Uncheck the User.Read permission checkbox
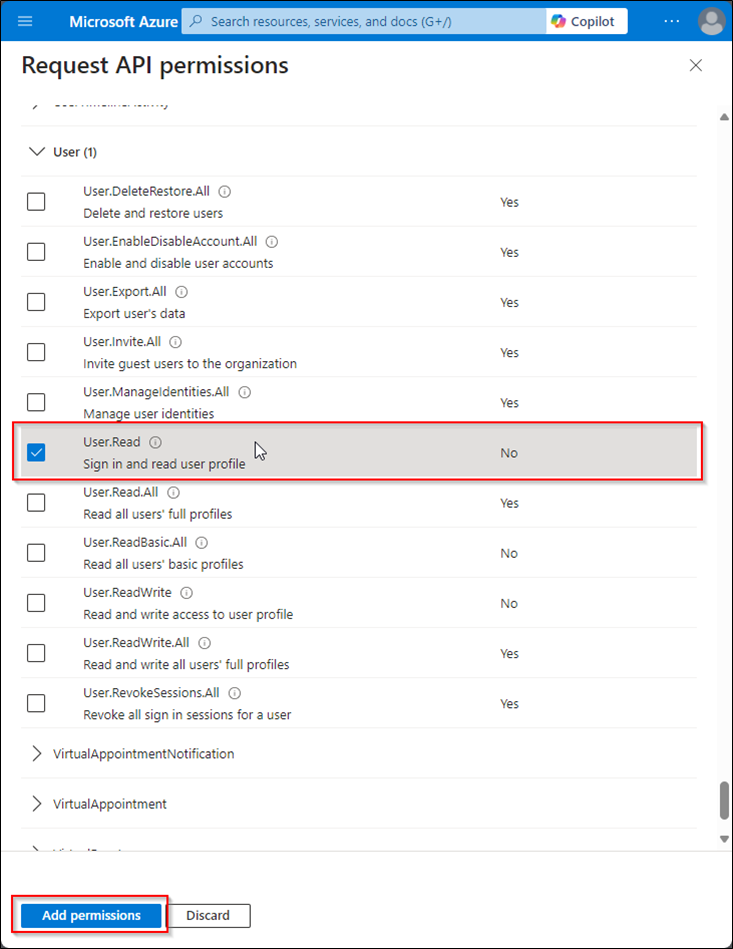This screenshot has height=949, width=733. coord(36,453)
